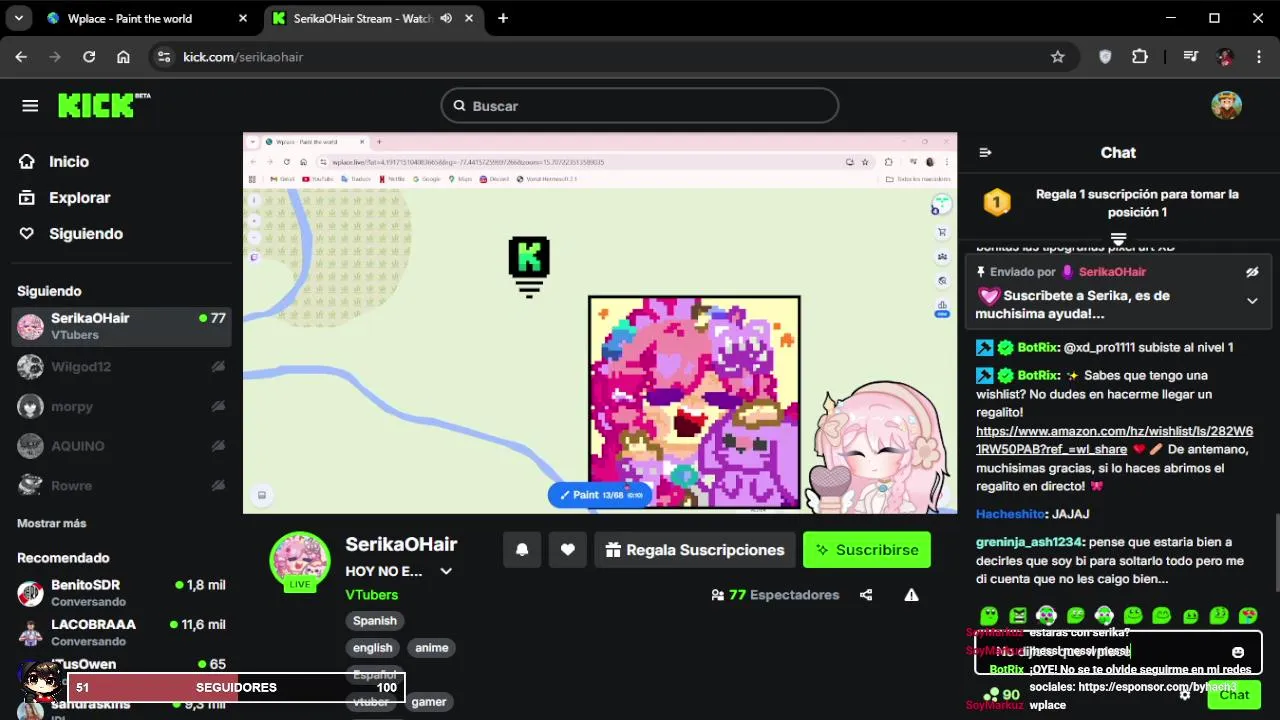
Task: Click the chat message input box
Action: 1118,653
